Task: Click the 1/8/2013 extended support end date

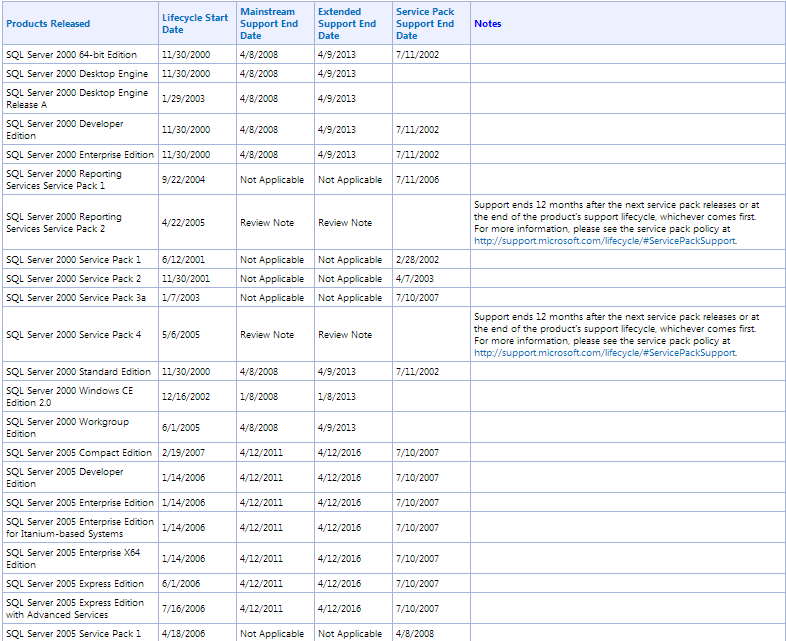Action: click(337, 397)
